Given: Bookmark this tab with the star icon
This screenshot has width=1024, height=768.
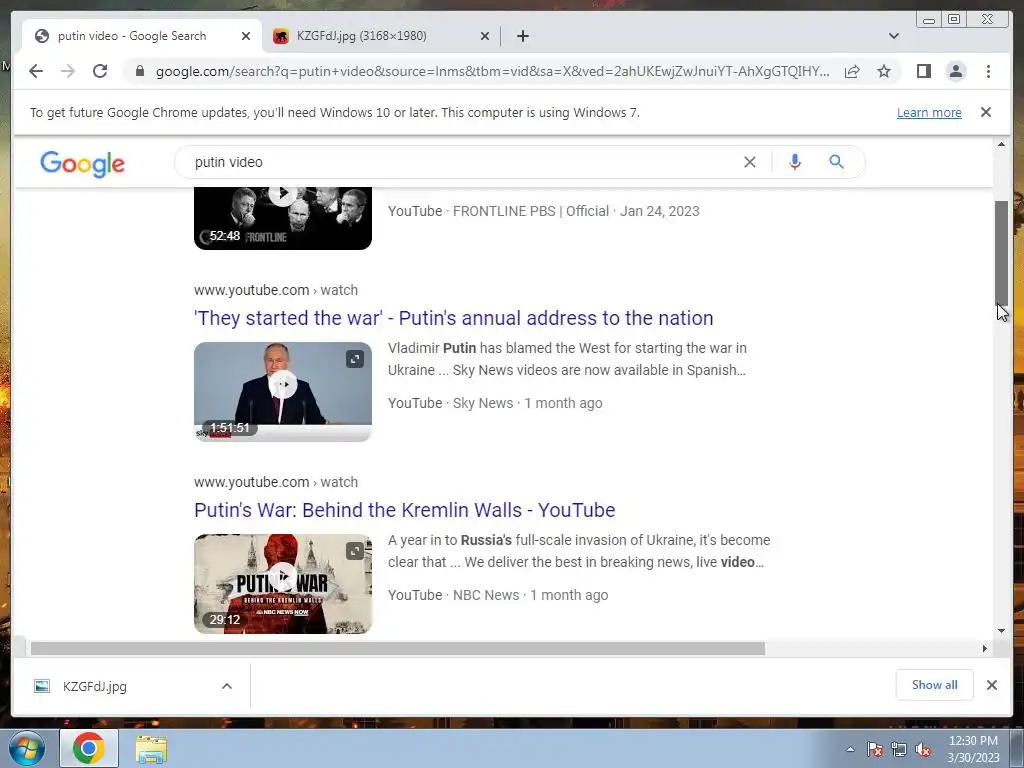Looking at the screenshot, I should pyautogui.click(x=884, y=71).
